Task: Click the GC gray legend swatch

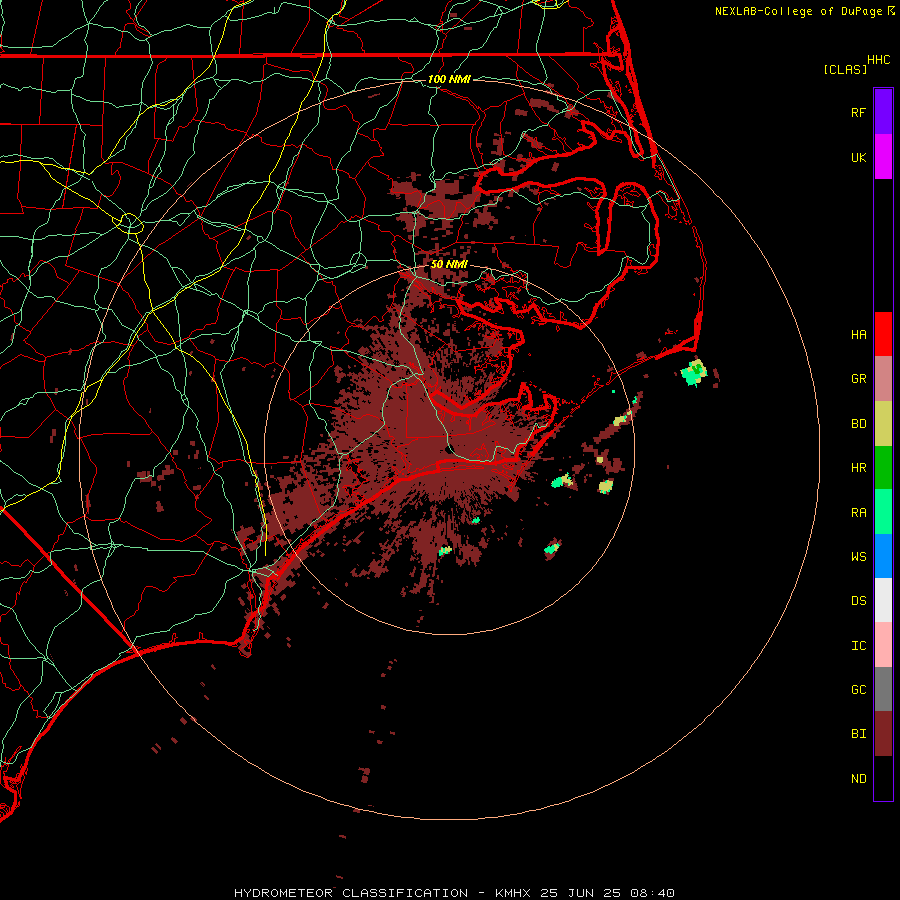Action: [883, 689]
